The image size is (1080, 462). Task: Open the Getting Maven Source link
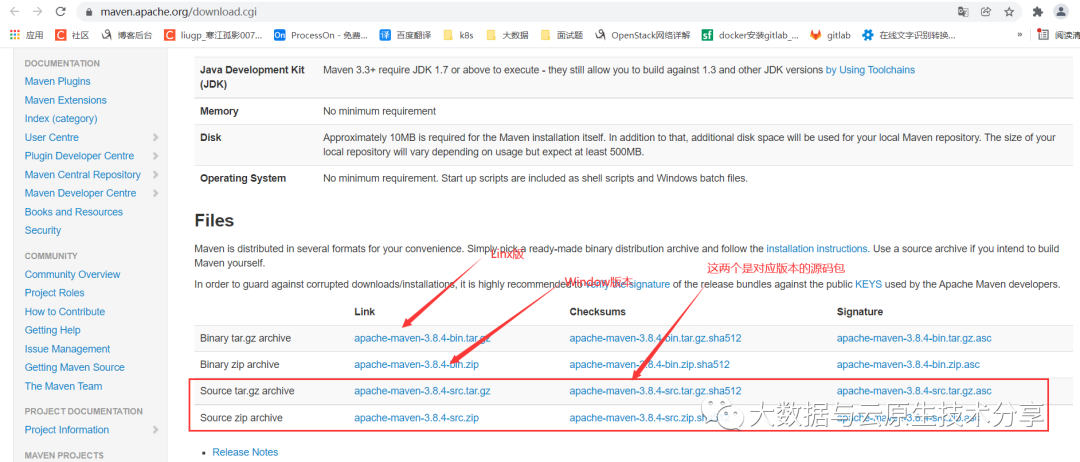tap(74, 367)
